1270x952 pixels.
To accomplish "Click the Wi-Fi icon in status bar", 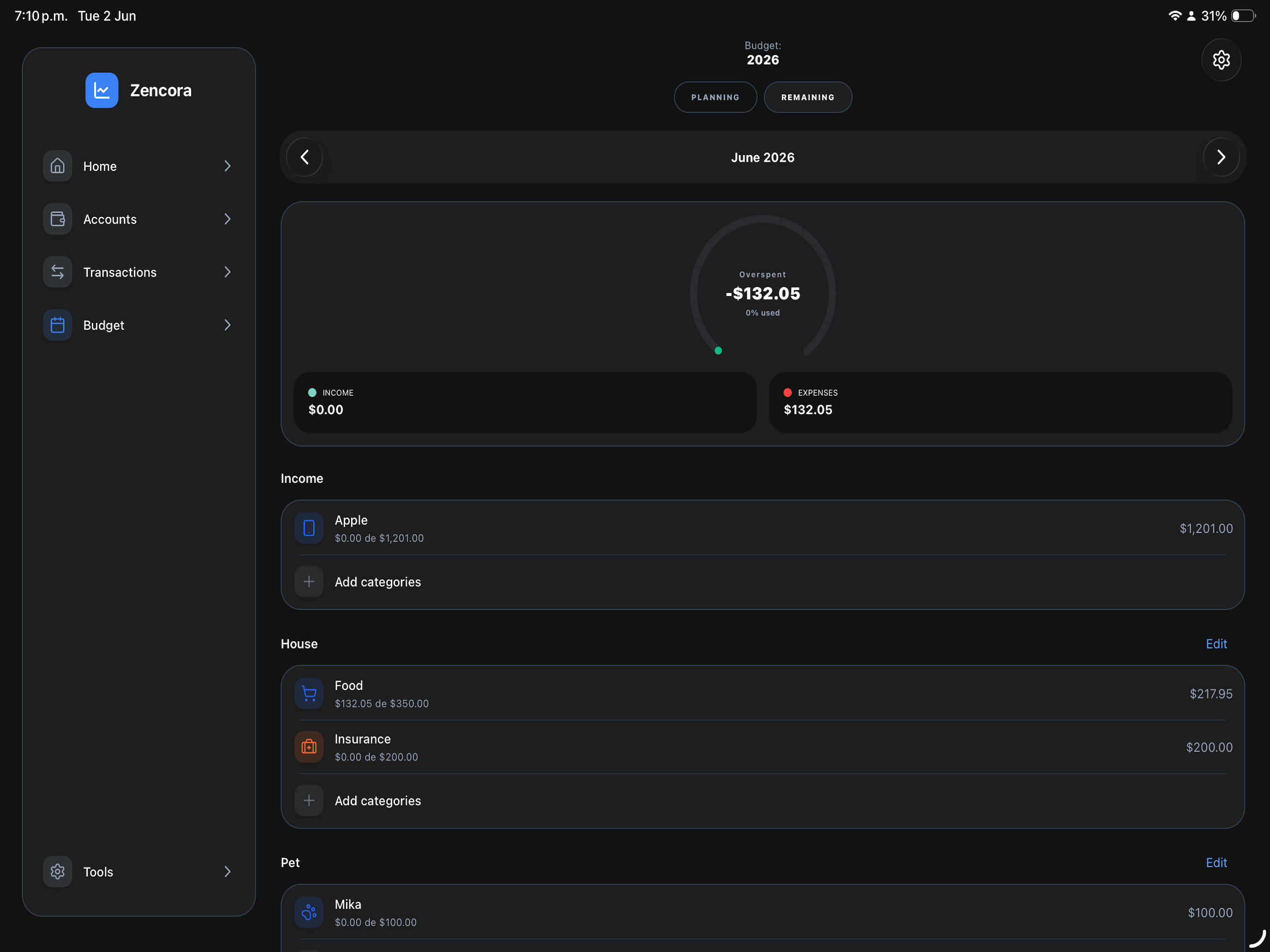I will pos(1174,16).
